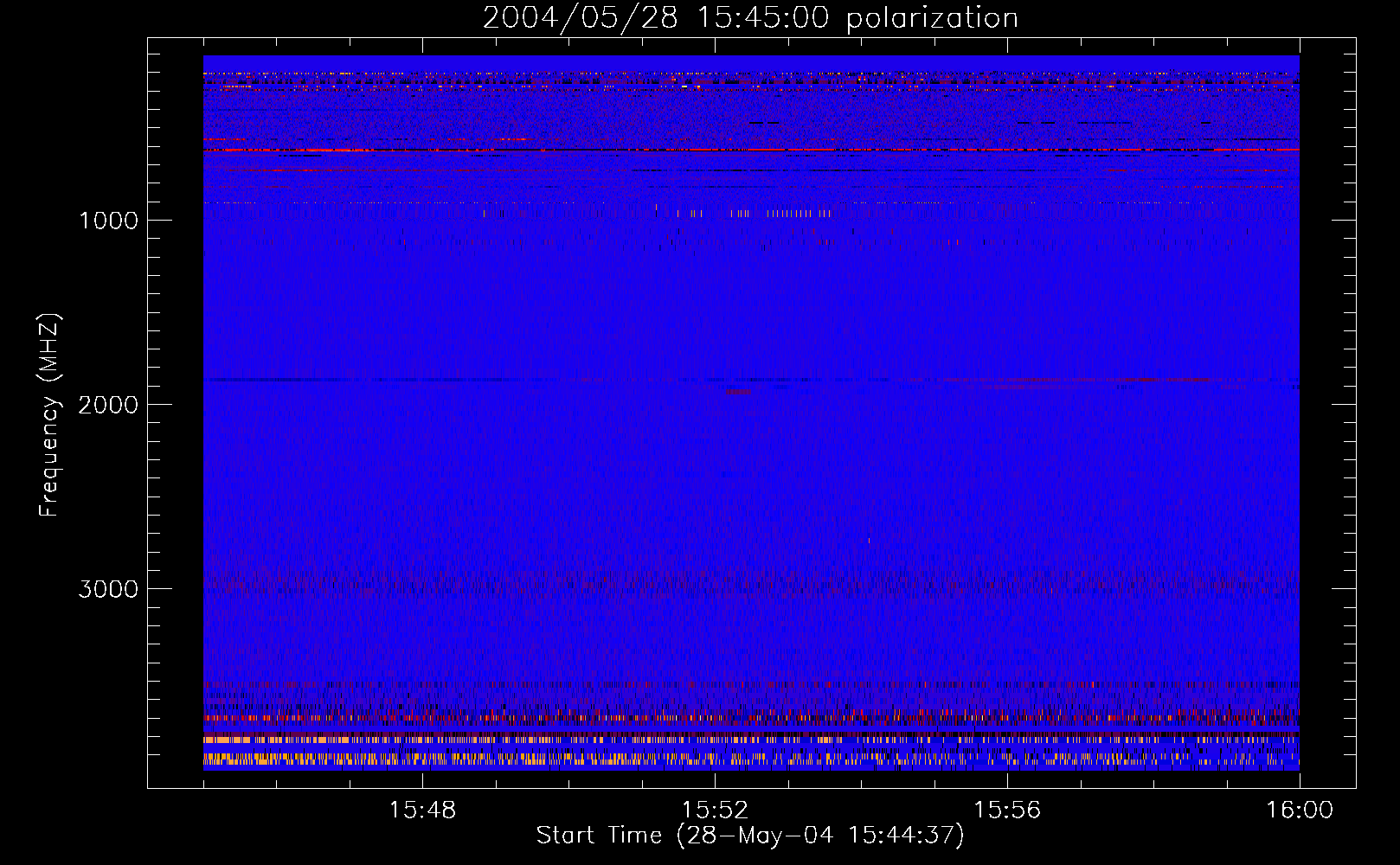Click the 3000 frequency tick label
Viewport: 1400px width, 865px height.
coord(108,589)
